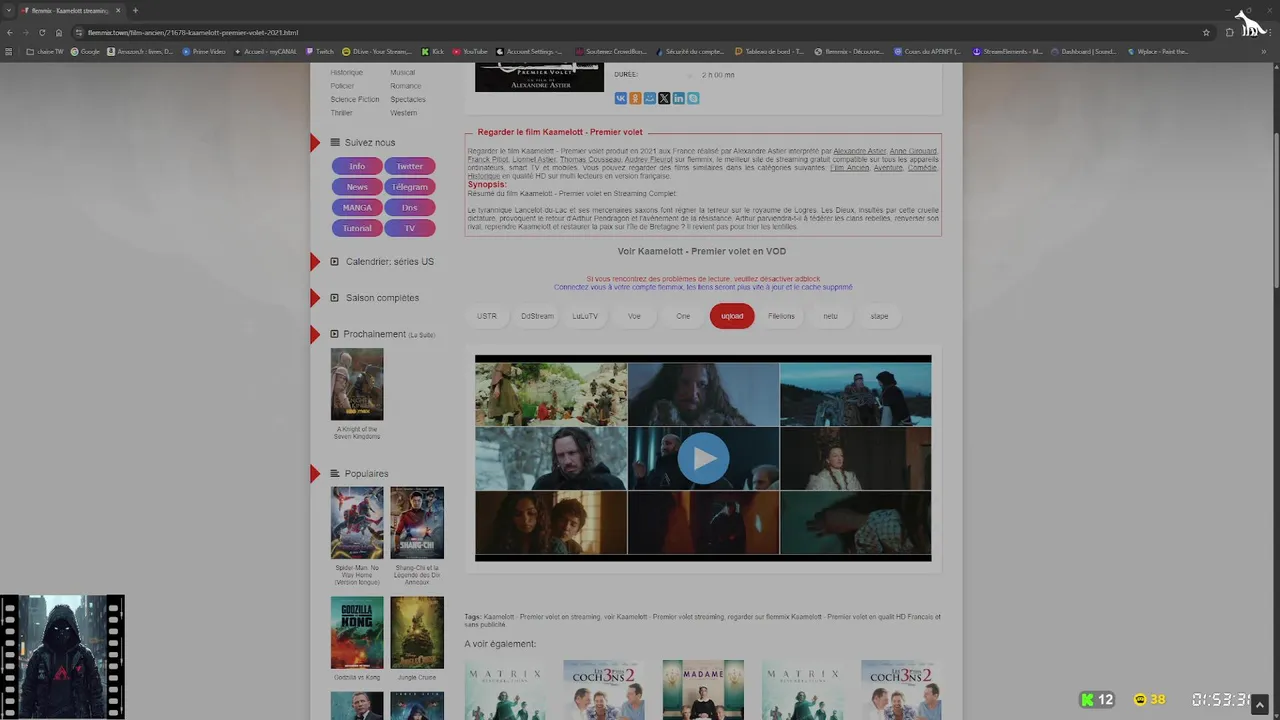Click the Info button

[357, 166]
